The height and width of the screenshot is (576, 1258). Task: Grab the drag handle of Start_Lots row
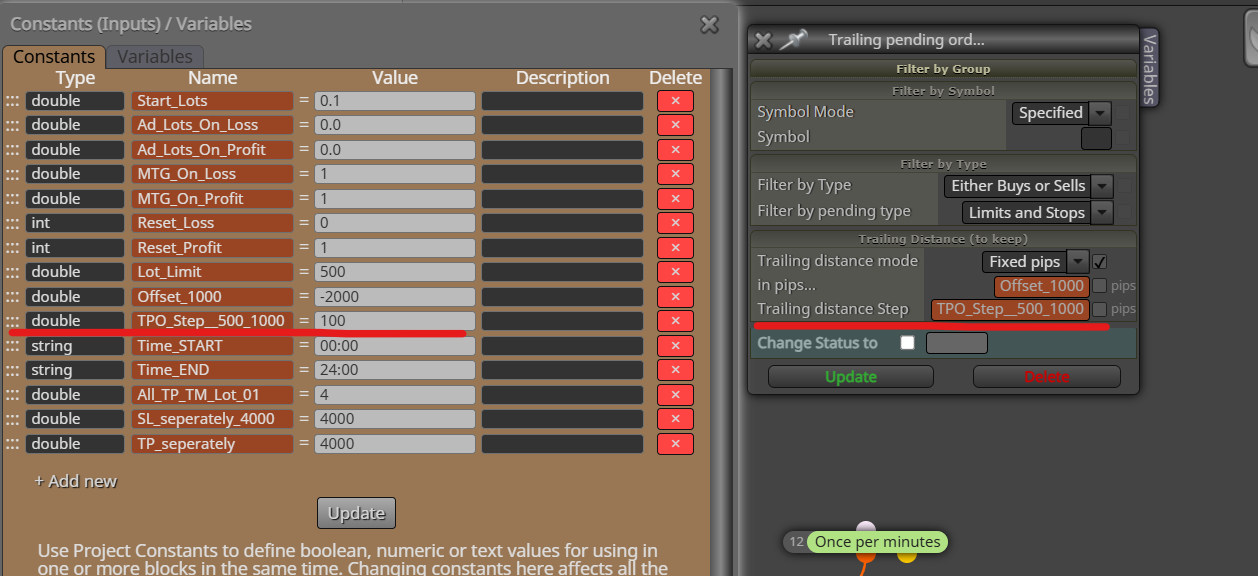12,101
